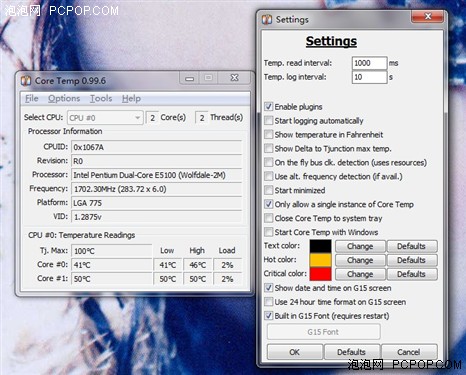Click the Processor name field E5100
This screenshot has width=466, height=375.
coord(157,175)
